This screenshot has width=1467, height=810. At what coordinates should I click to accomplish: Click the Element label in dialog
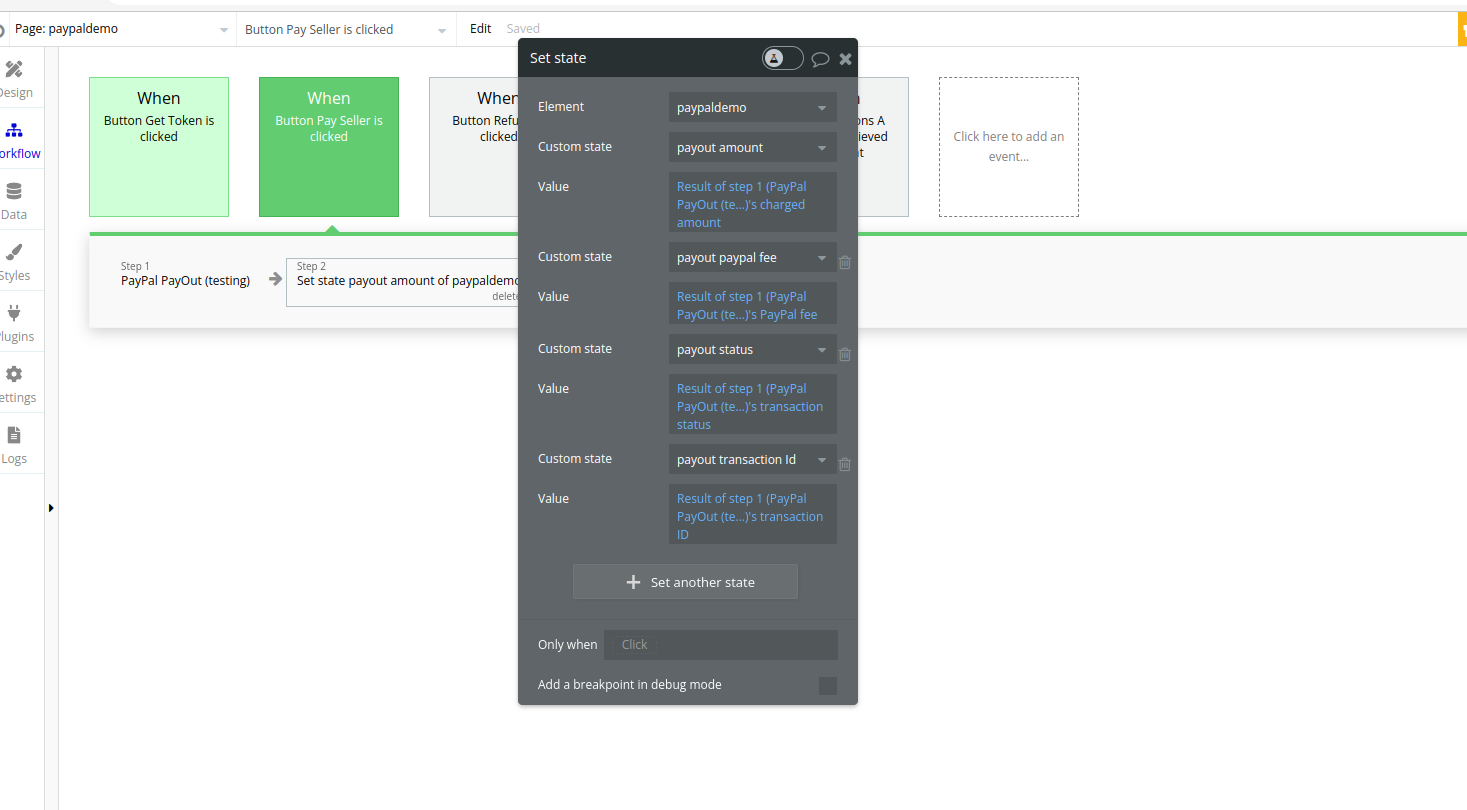(x=561, y=107)
